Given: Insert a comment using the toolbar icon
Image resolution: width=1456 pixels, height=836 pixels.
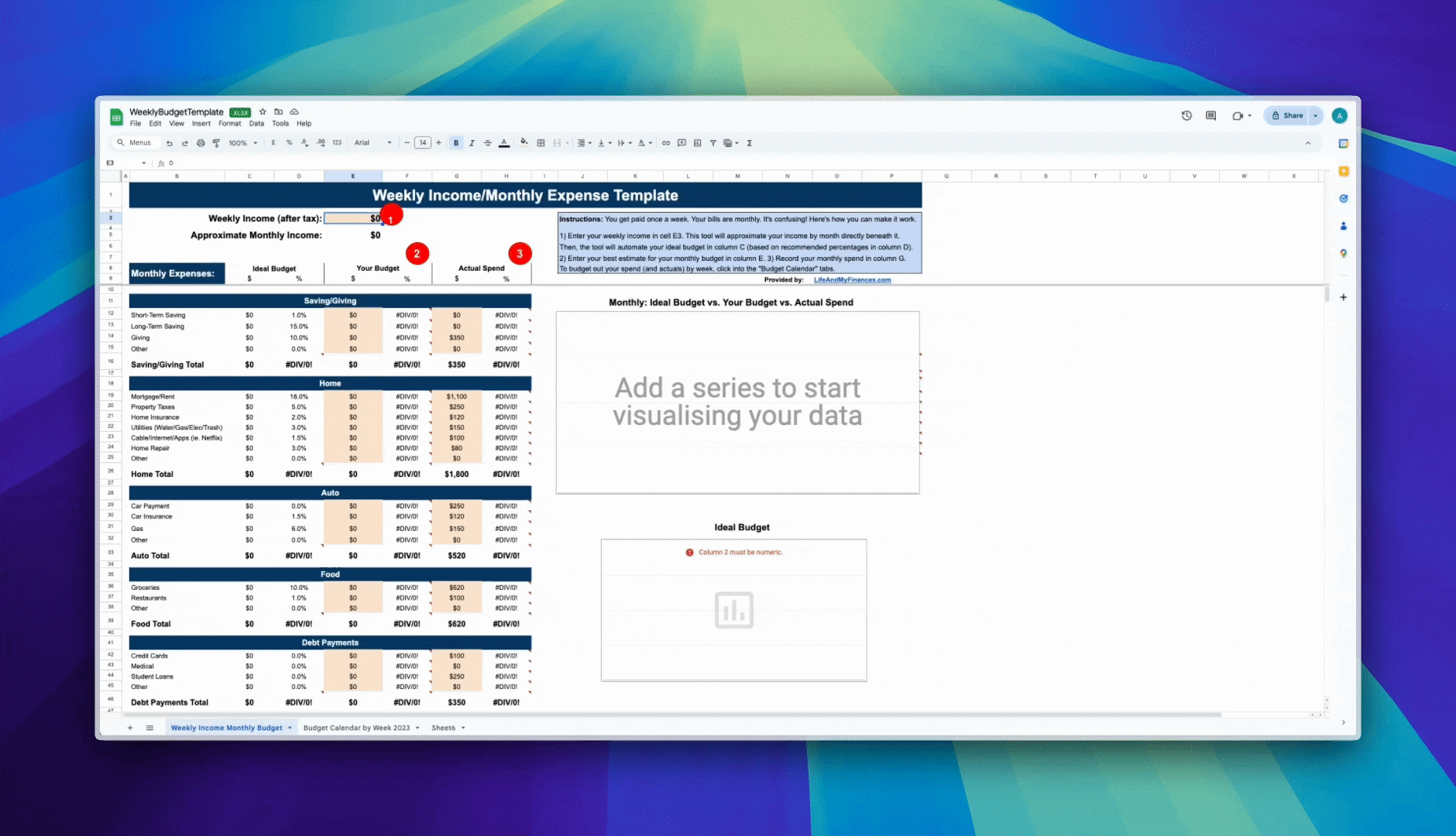Looking at the screenshot, I should (682, 143).
